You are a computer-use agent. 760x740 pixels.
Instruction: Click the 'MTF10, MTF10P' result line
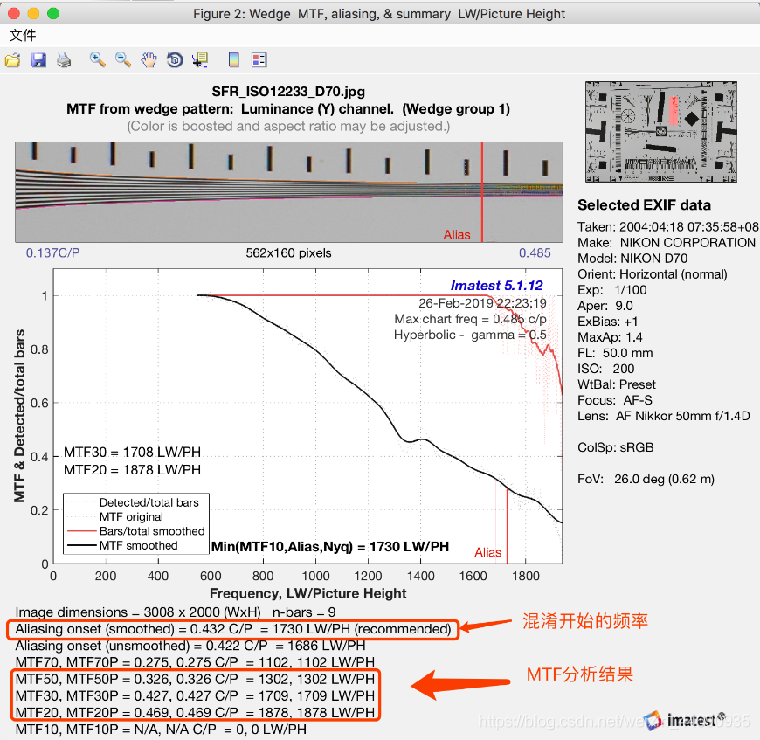click(x=161, y=729)
